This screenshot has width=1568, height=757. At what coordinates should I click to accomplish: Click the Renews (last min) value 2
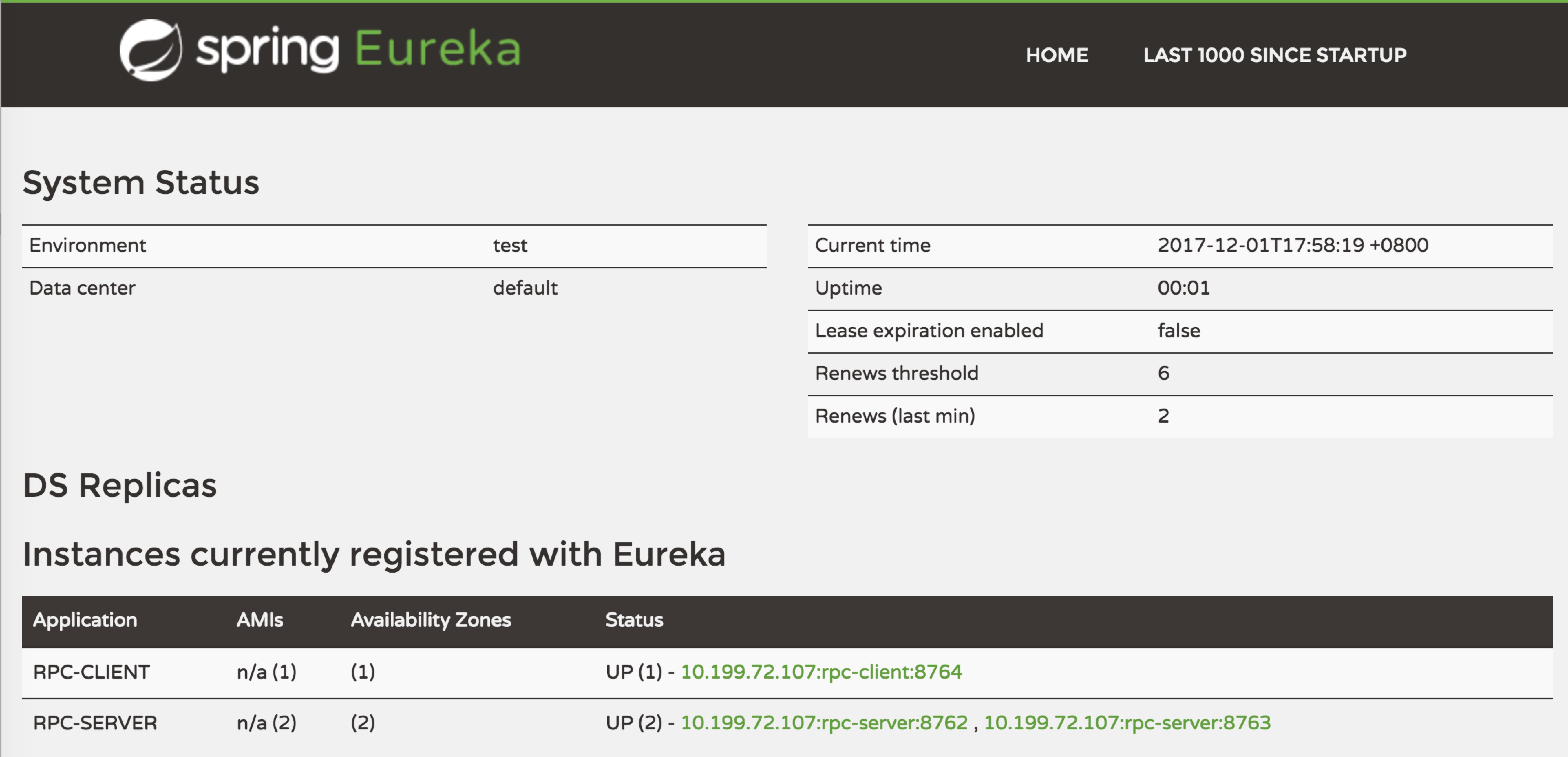tap(1163, 416)
